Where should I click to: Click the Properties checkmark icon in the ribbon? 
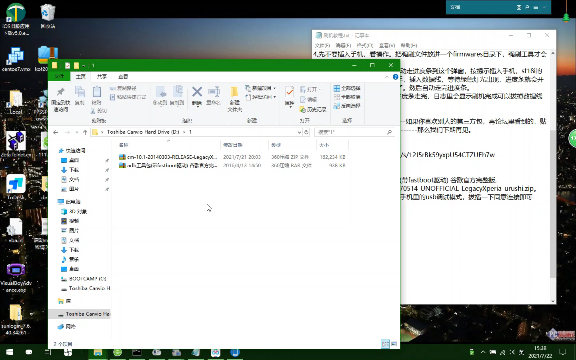click(289, 92)
